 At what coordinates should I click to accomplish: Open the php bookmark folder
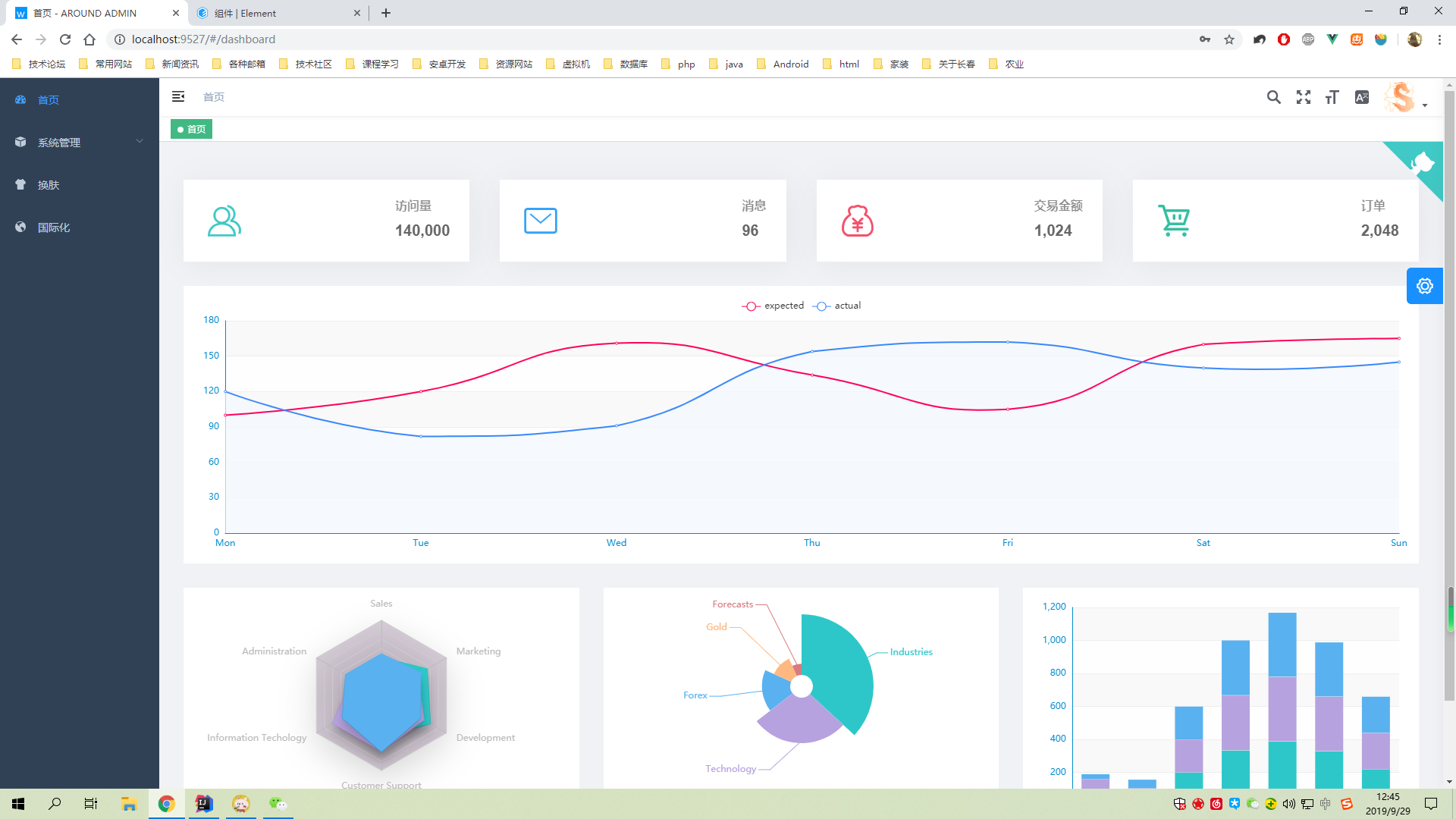pos(678,64)
